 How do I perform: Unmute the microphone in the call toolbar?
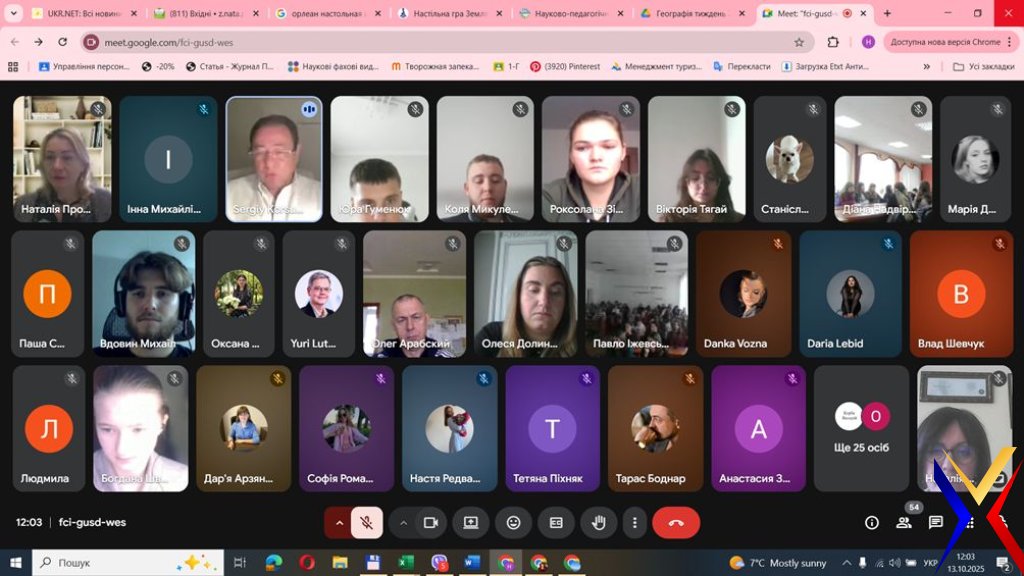(367, 522)
